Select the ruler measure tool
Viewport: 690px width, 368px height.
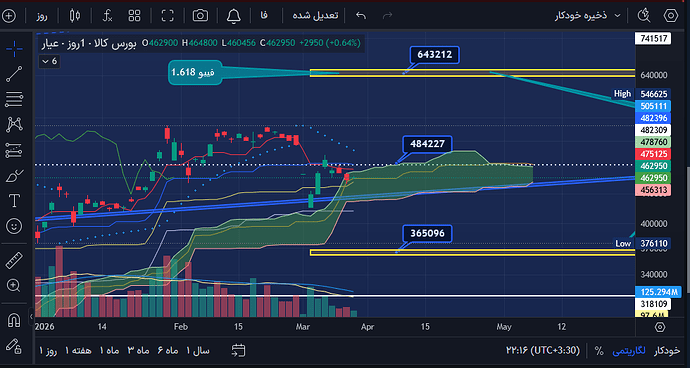tap(14, 261)
